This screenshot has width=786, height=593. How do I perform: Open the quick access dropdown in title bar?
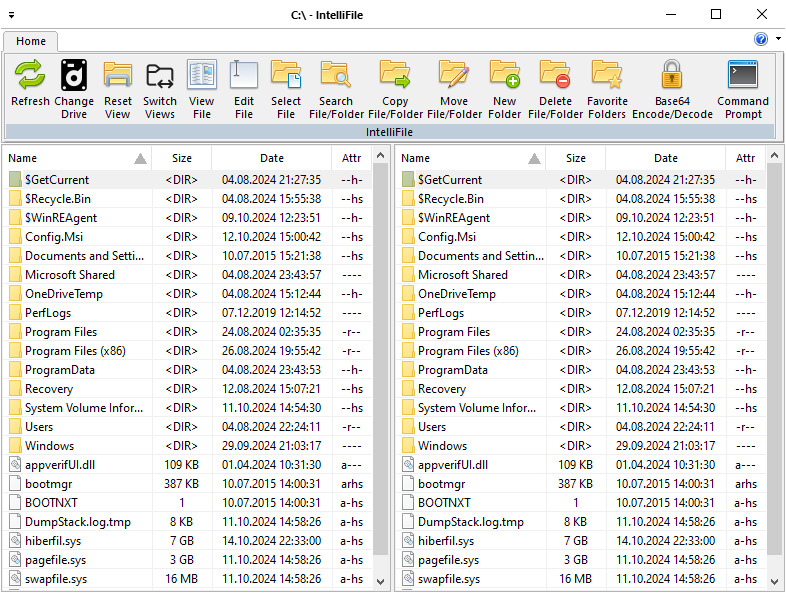[12, 15]
